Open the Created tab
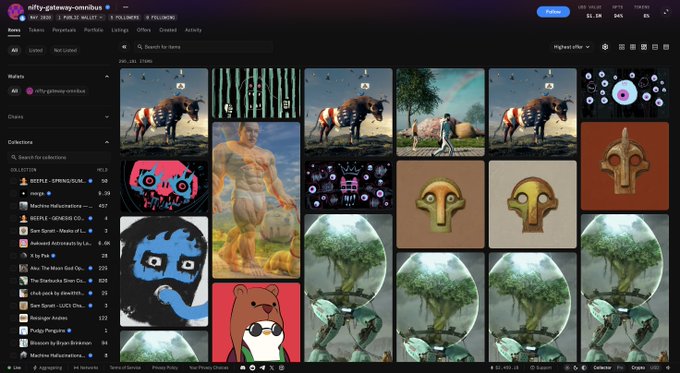The image size is (680, 373). pyautogui.click(x=168, y=30)
